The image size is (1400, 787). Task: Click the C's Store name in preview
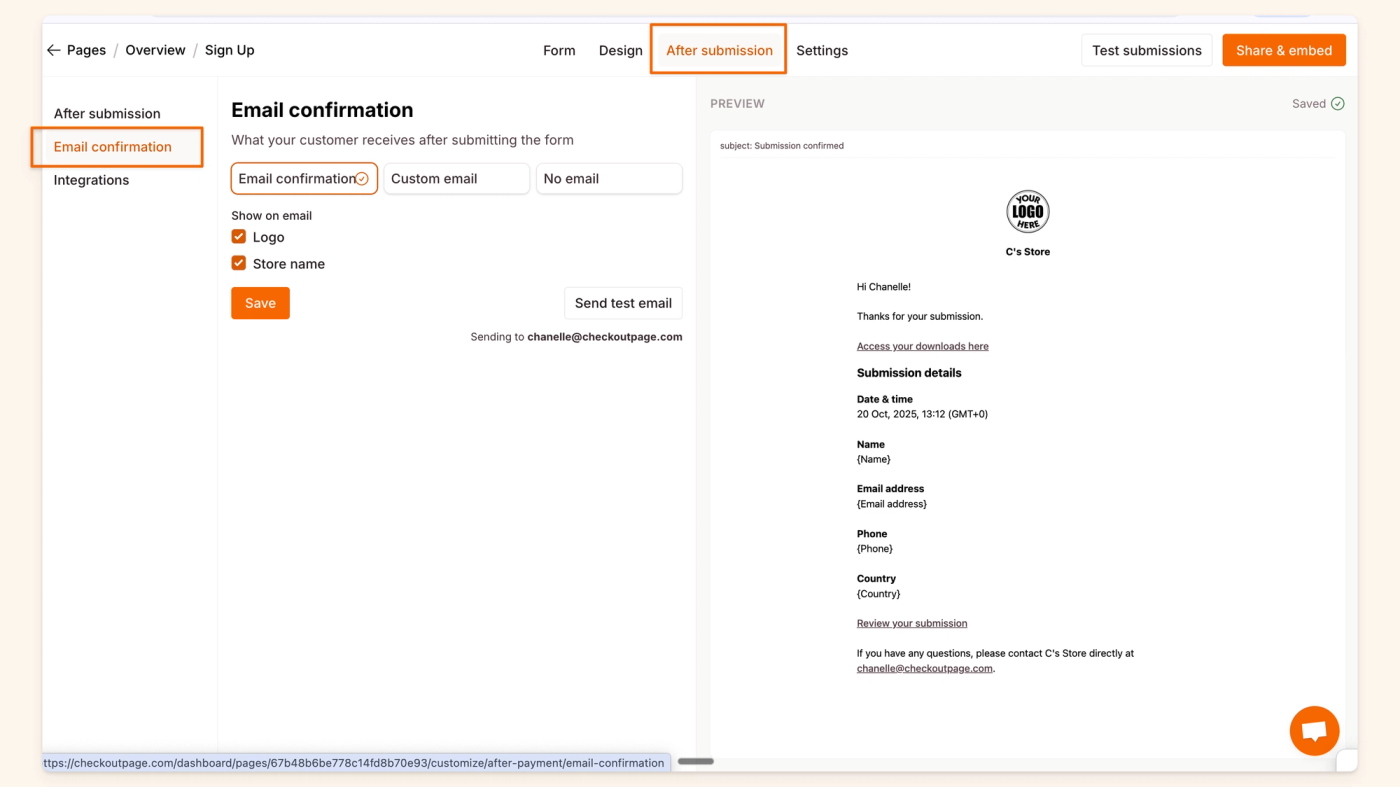(x=1027, y=252)
